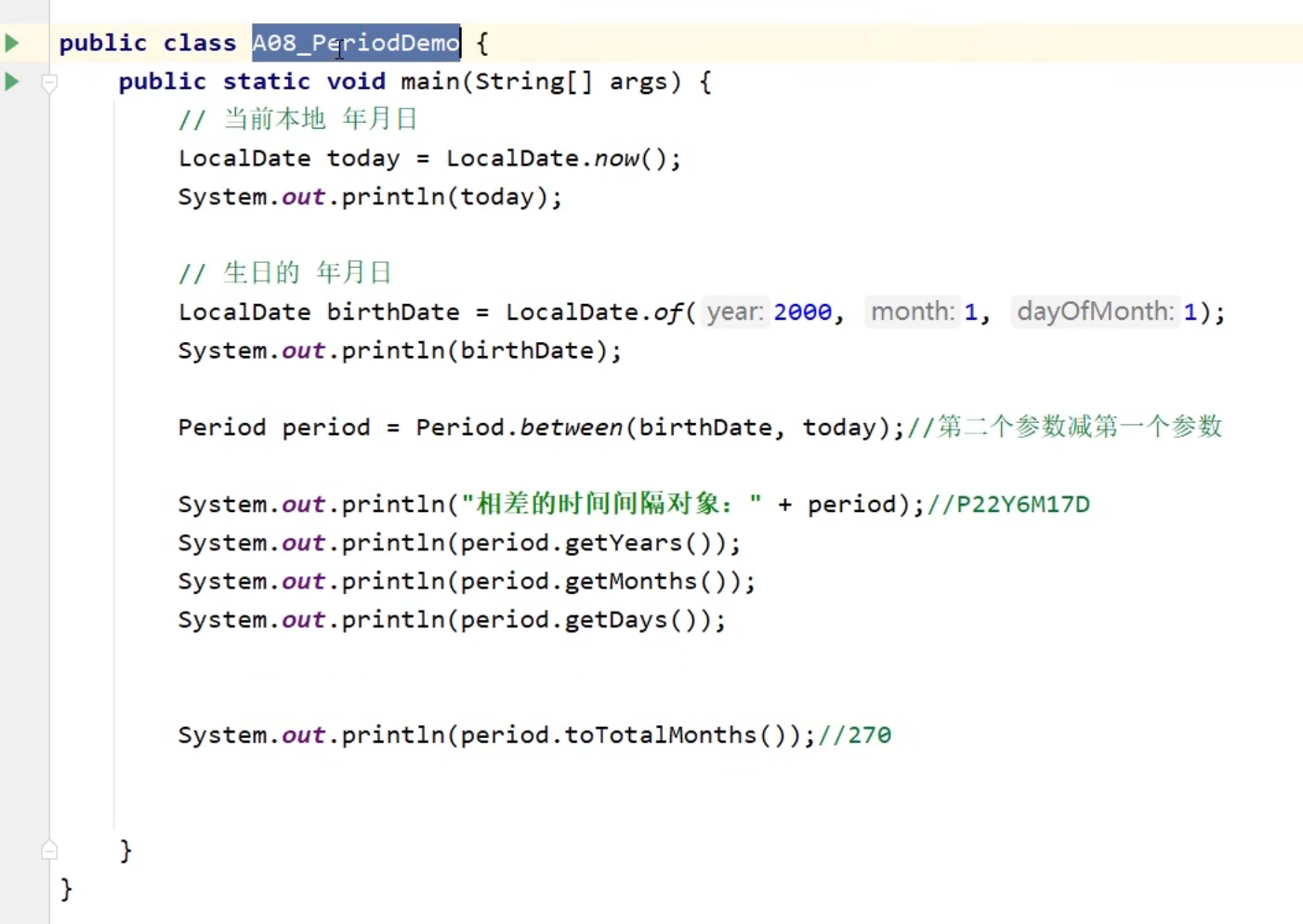Click the comment //270
1303x924 pixels.
tap(854, 735)
